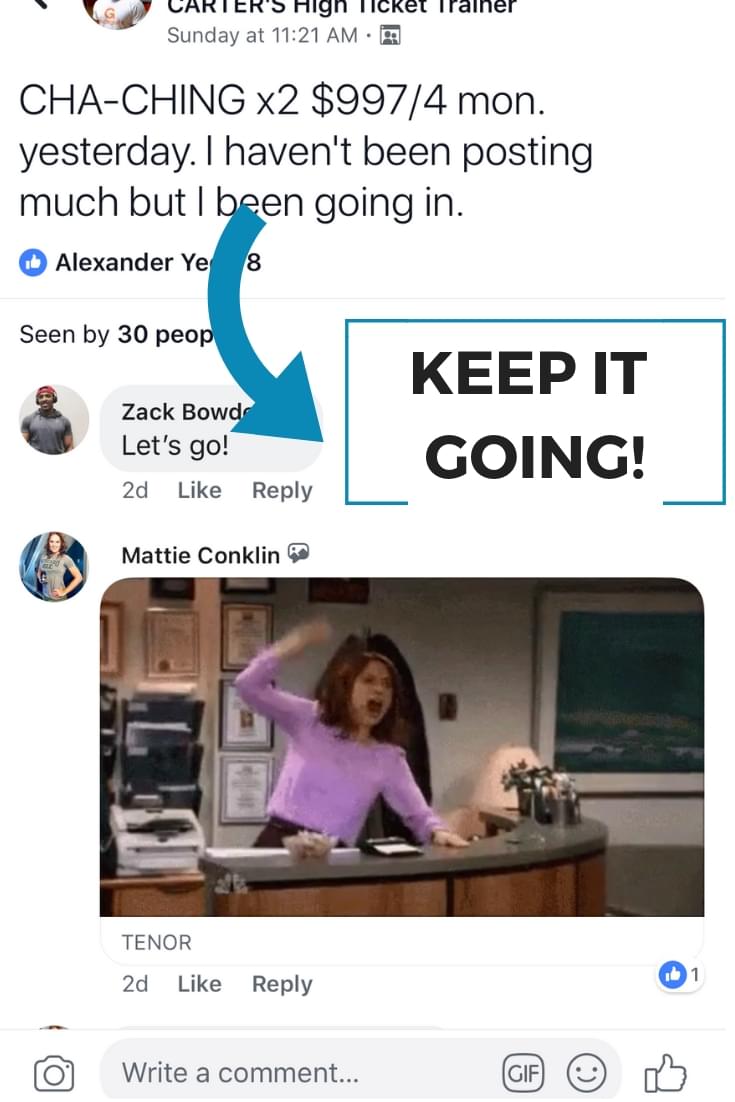Tap the chat bubble badge beside Mattie Conklin
The width and height of the screenshot is (735, 1102).
299,554
